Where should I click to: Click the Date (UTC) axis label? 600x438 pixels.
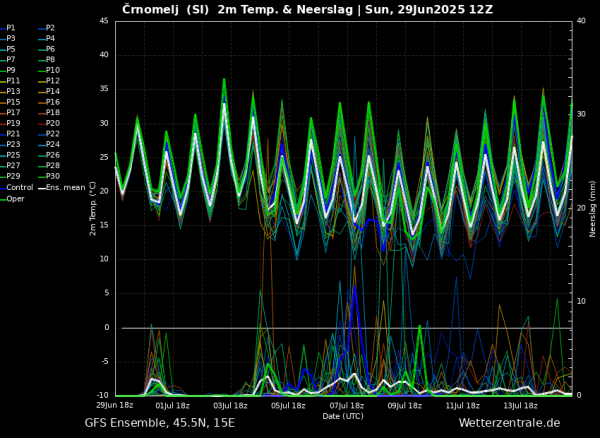pyautogui.click(x=343, y=416)
